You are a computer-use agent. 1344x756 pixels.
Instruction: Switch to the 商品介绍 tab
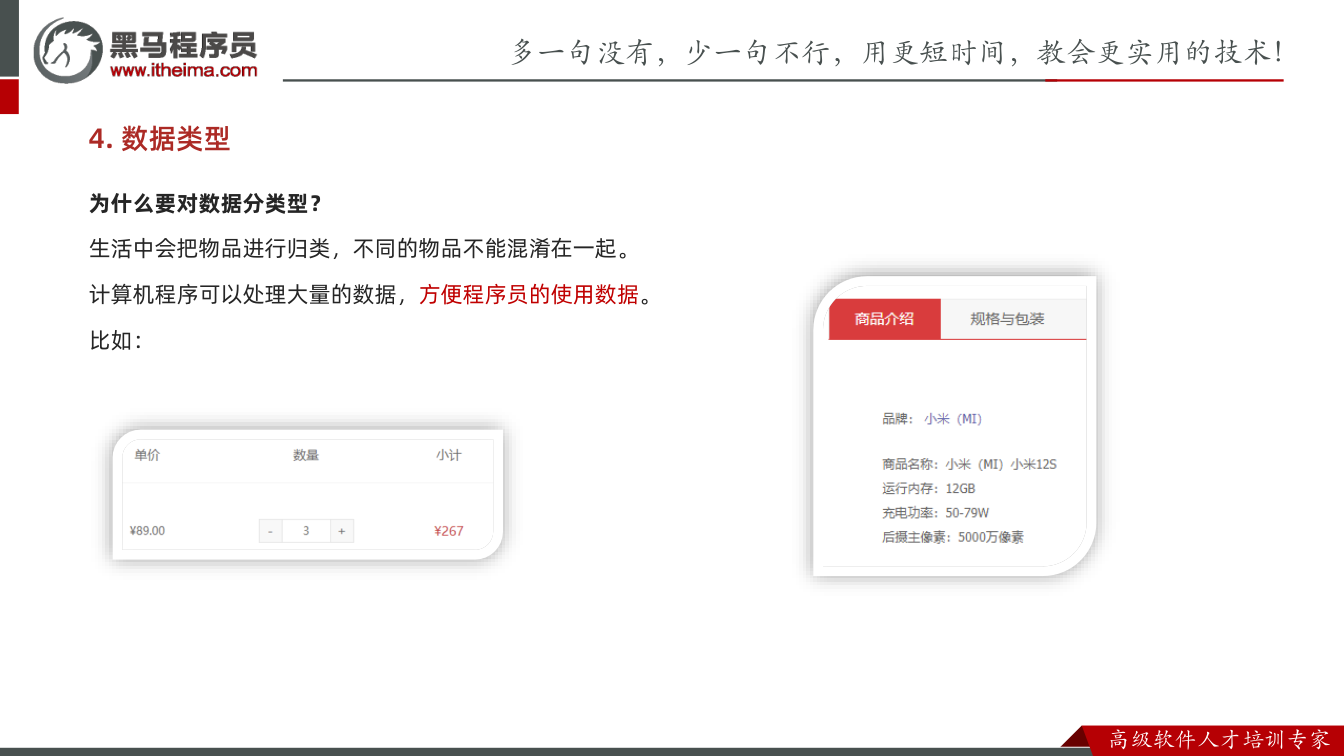pos(885,319)
